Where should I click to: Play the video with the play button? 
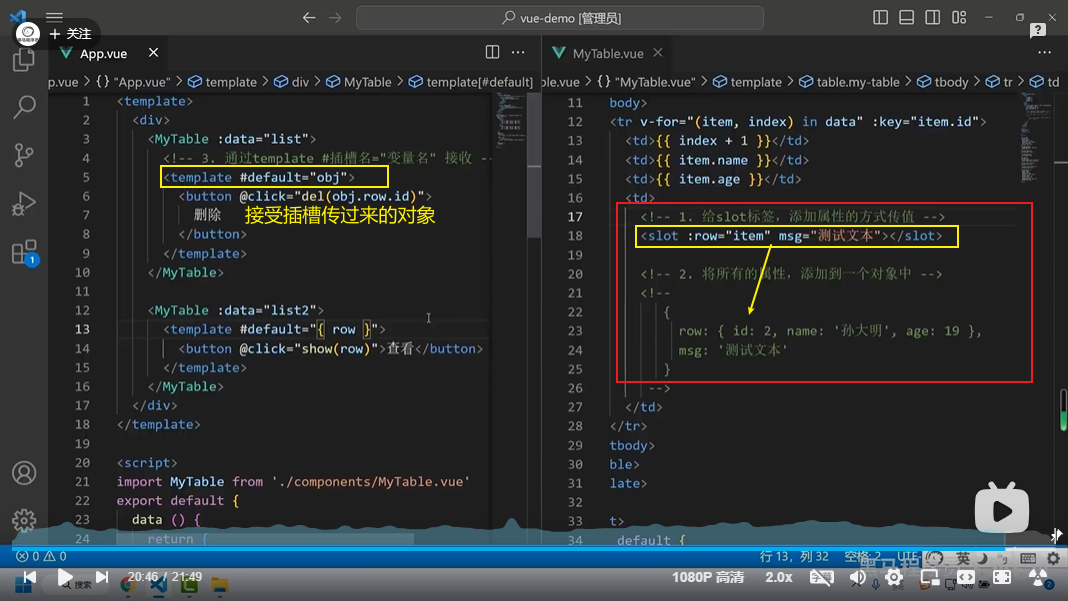(x=65, y=577)
